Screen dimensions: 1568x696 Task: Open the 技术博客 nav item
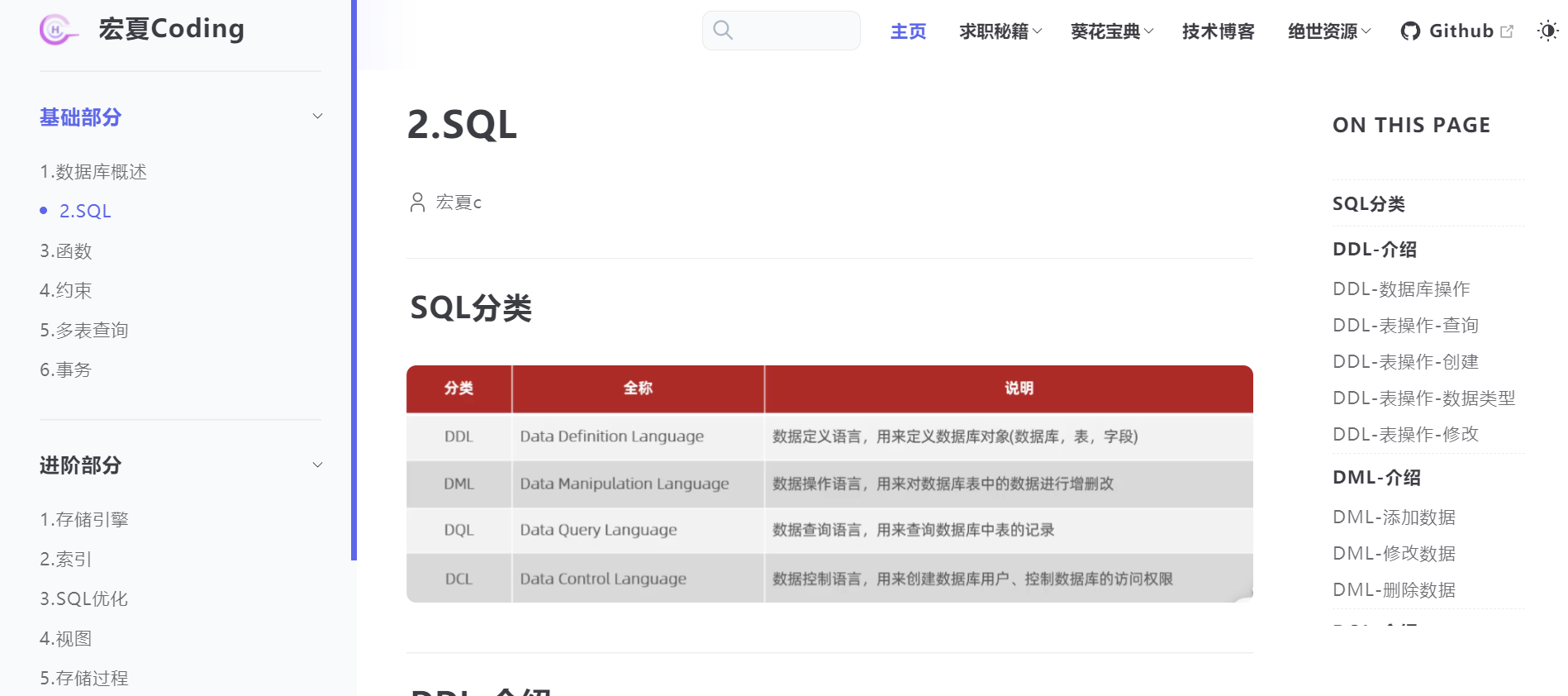(1218, 31)
